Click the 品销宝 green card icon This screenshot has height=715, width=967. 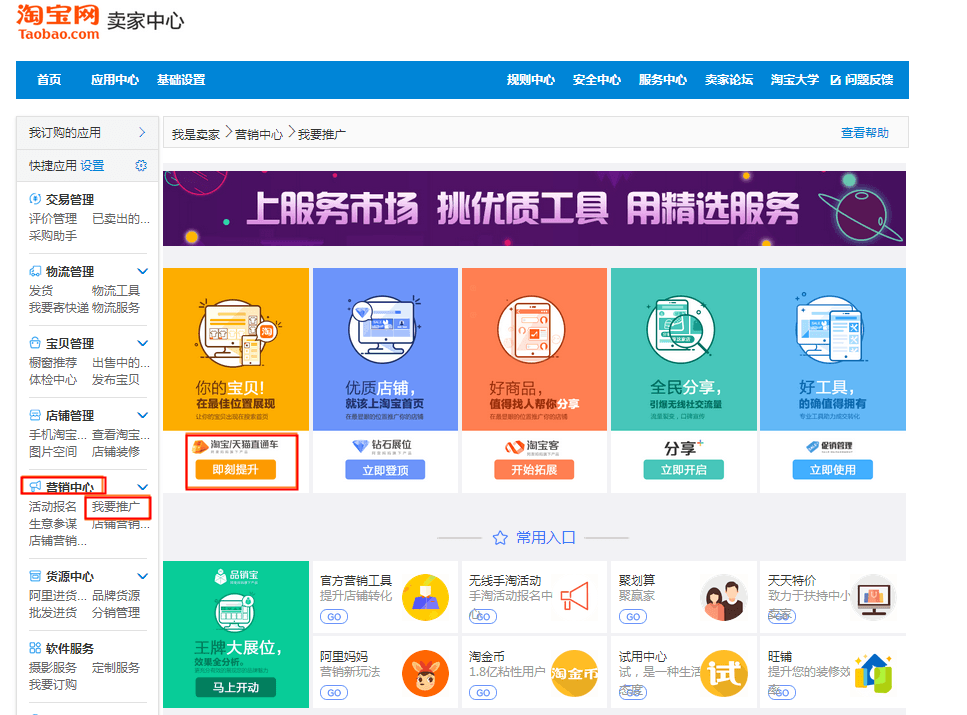[235, 612]
